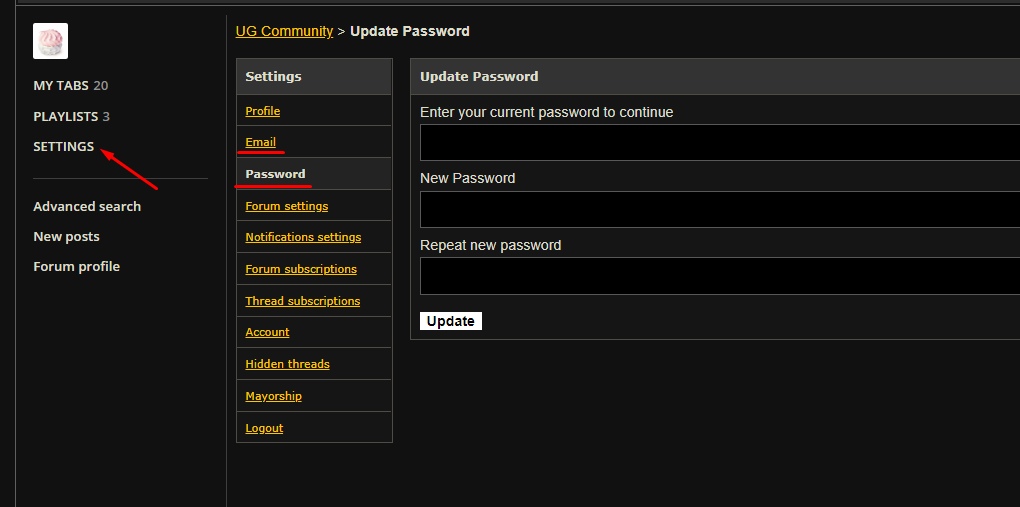Open Hidden threads link
The width and height of the screenshot is (1020, 507).
[288, 364]
